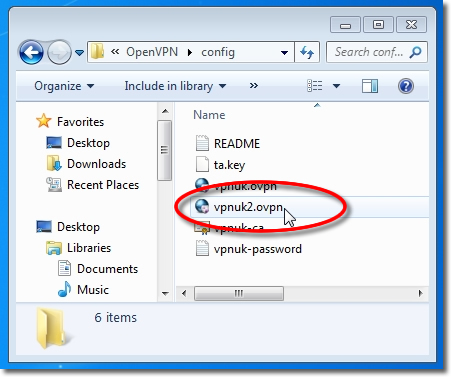
Task: Select the root Desktop node
Action: coord(78,227)
